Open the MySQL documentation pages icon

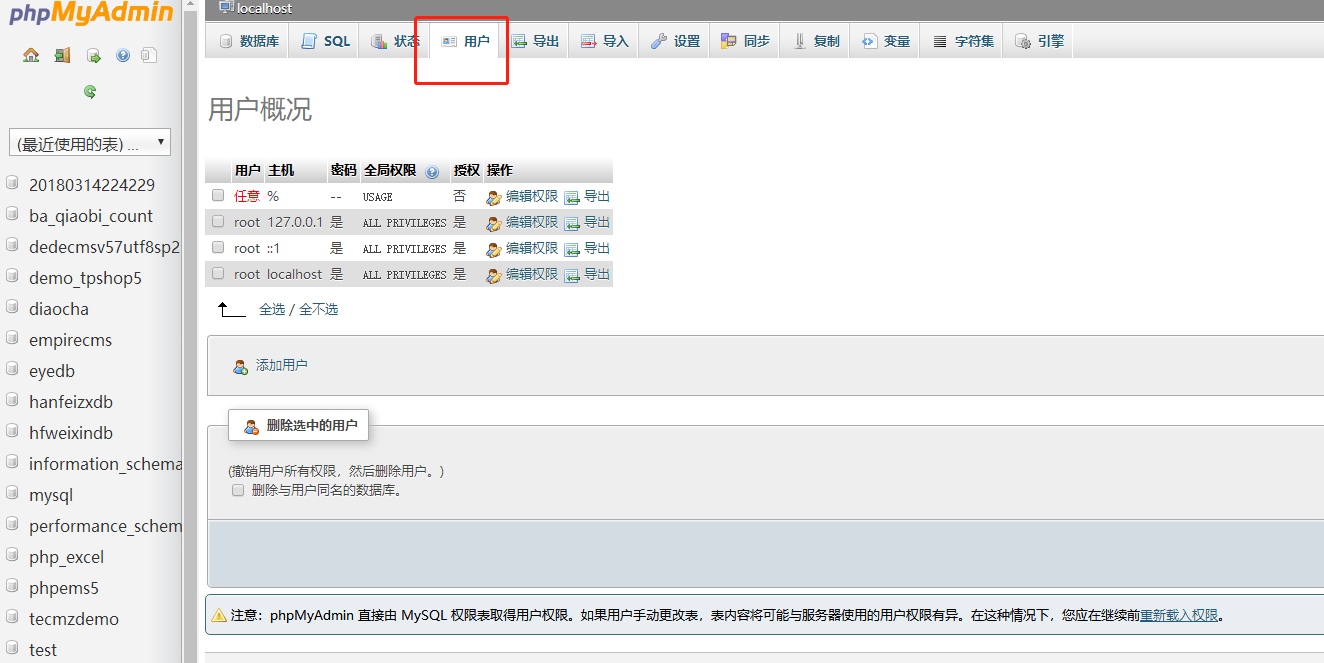149,55
